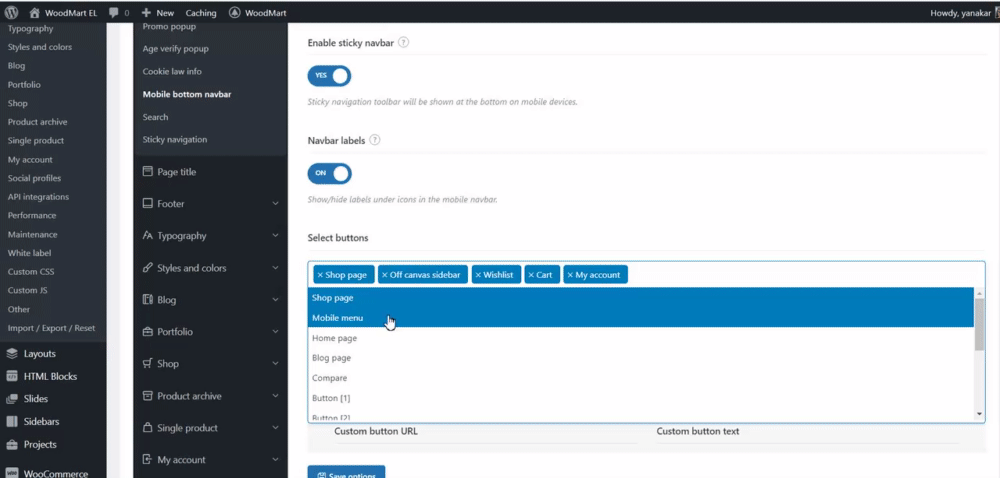Click the Portfolio section icon
This screenshot has width=1000, height=478.
[x=148, y=332]
